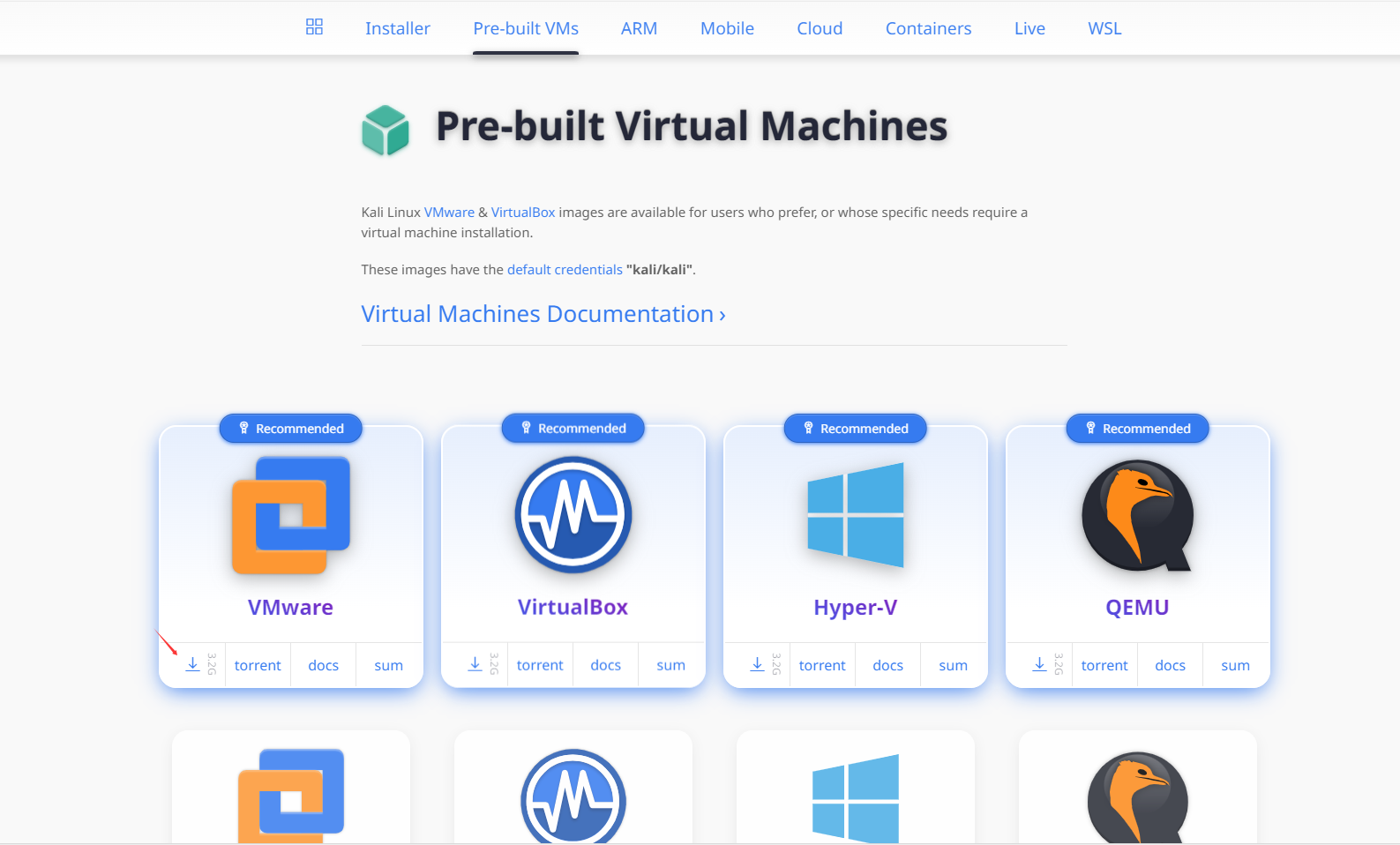Click the VMware card title
Viewport: 1400px width, 845px height.
[290, 608]
